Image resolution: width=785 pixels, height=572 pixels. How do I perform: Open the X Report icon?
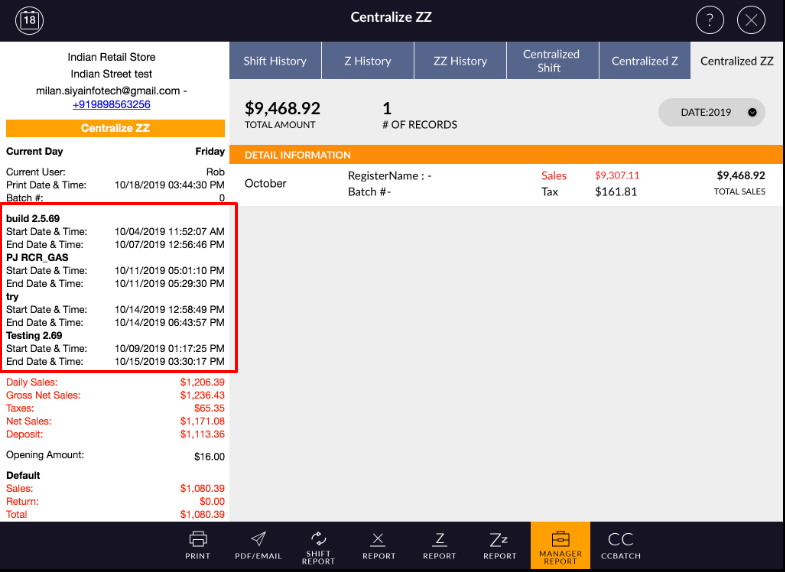pos(379,545)
